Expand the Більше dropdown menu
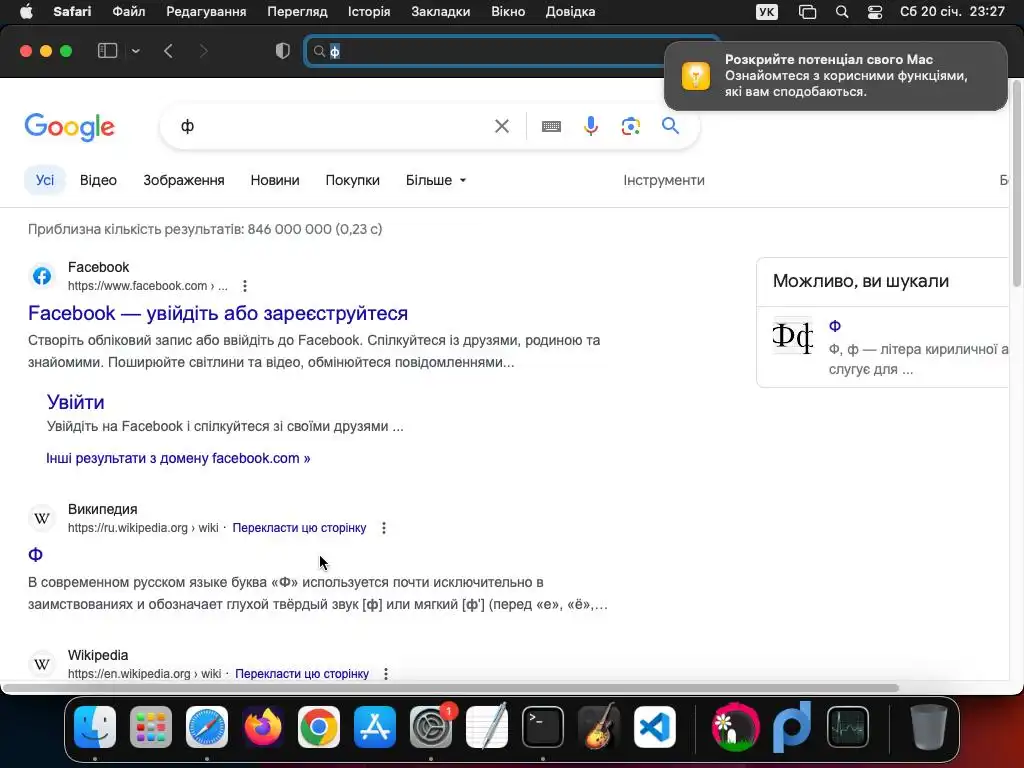The width and height of the screenshot is (1024, 768). (436, 180)
